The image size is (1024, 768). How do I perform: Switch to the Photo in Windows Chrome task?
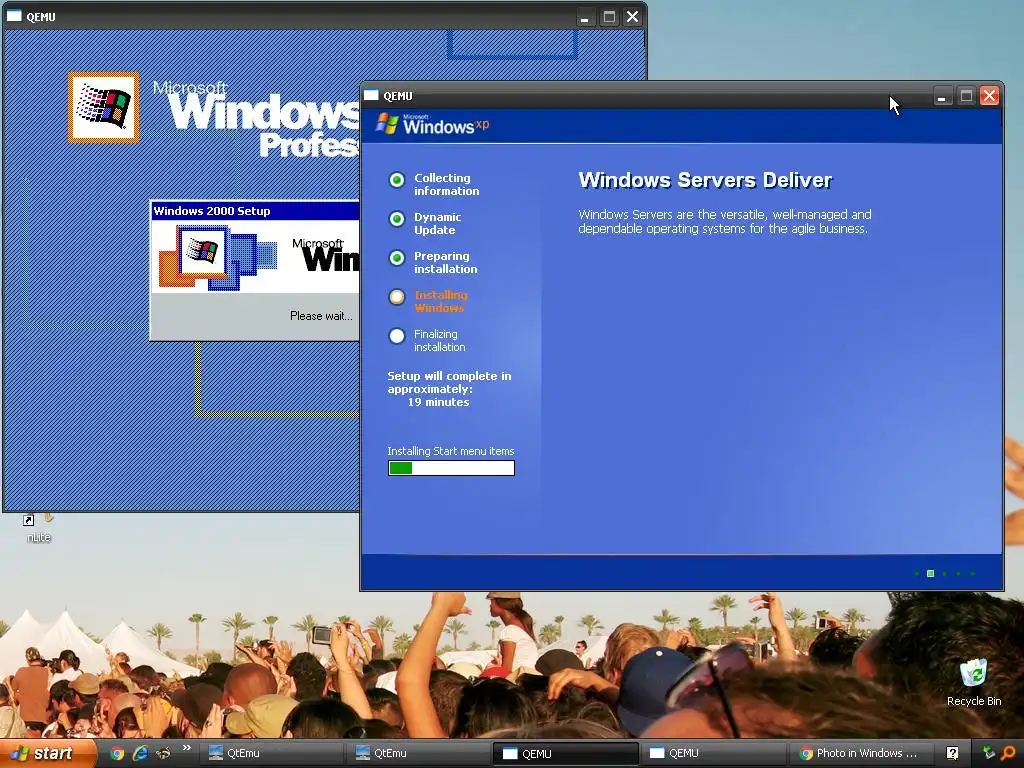pos(859,753)
